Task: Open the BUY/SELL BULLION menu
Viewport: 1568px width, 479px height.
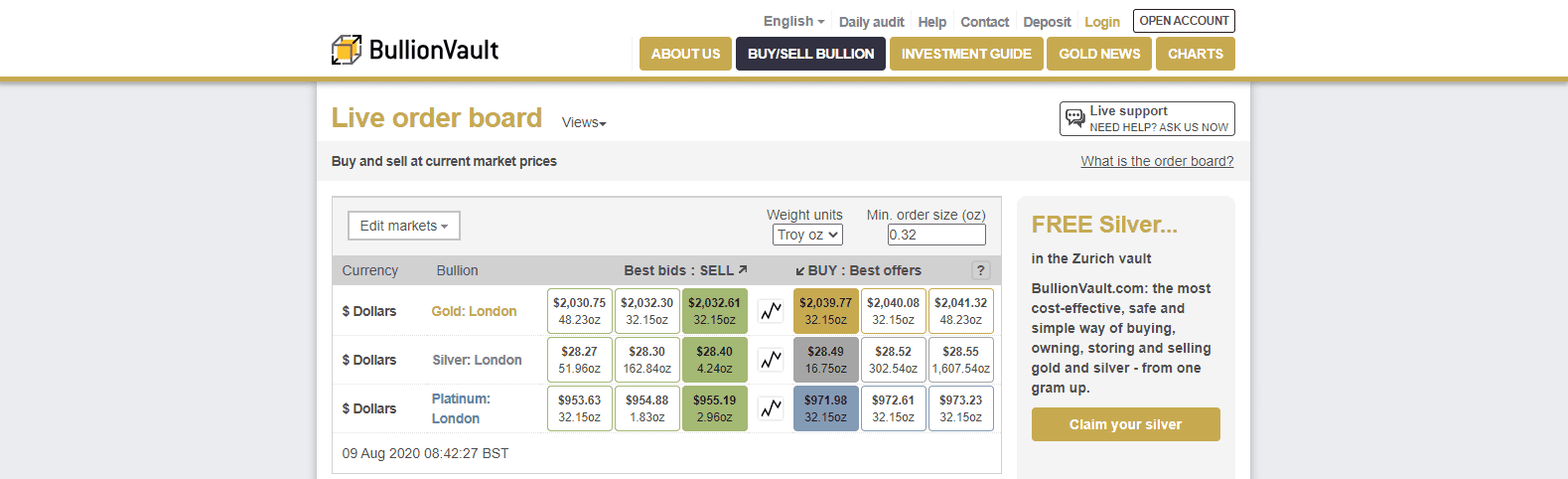Action: pos(810,54)
